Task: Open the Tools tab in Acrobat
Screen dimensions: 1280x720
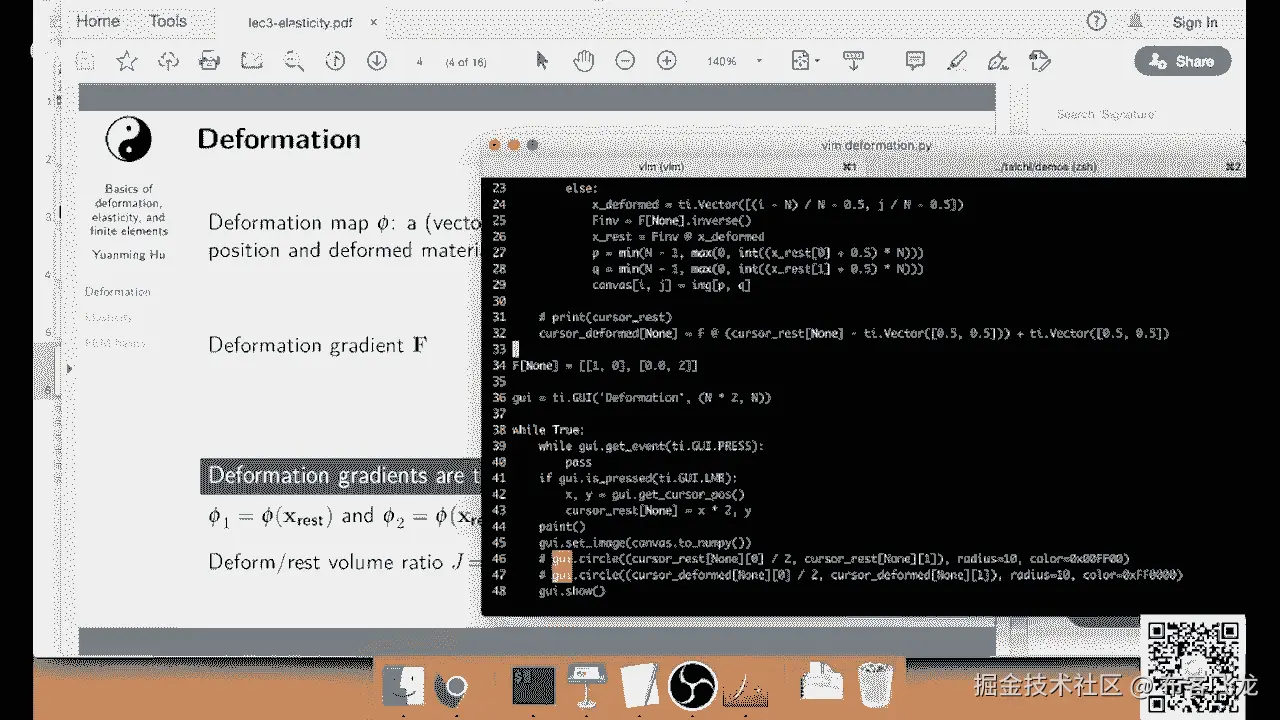Action: point(168,20)
